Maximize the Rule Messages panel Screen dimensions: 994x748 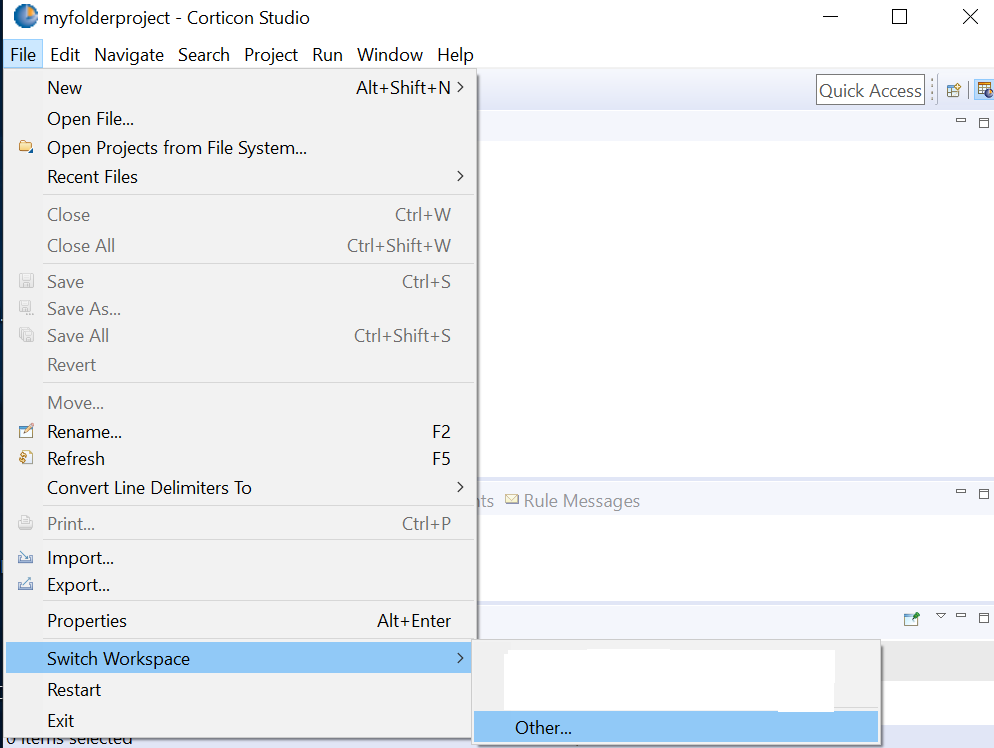coord(984,493)
